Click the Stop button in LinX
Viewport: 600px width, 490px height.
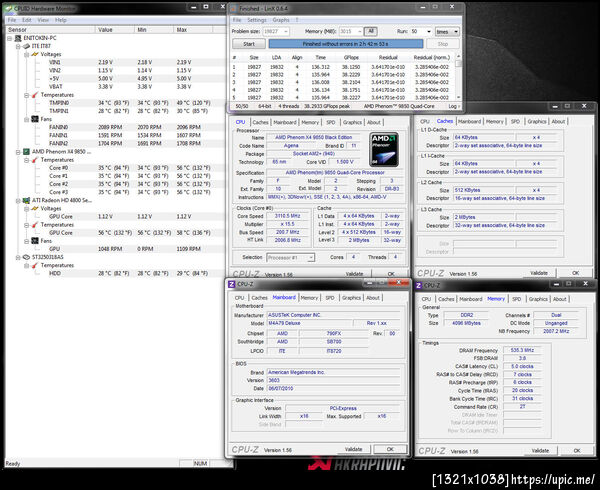click(x=443, y=44)
